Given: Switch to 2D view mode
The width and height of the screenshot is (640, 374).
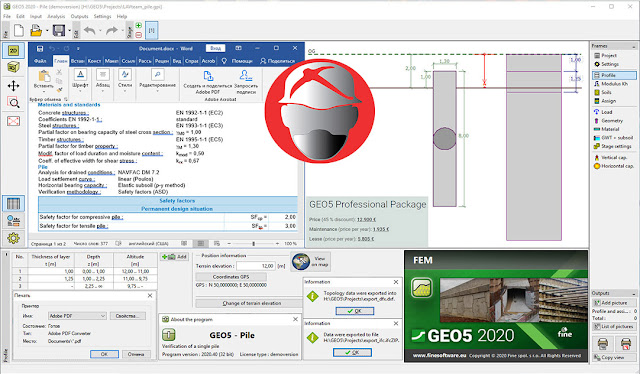Looking at the screenshot, I should click(13, 51).
